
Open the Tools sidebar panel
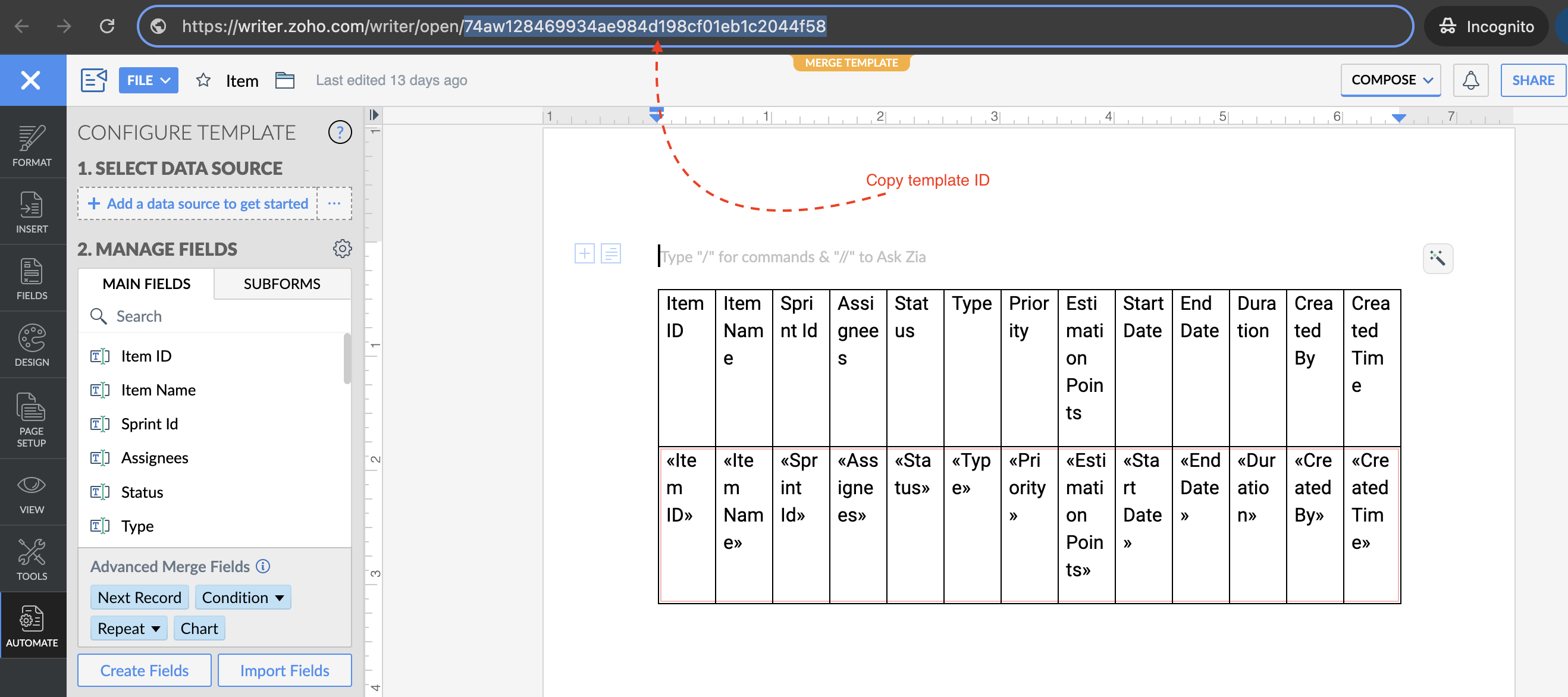(32, 559)
